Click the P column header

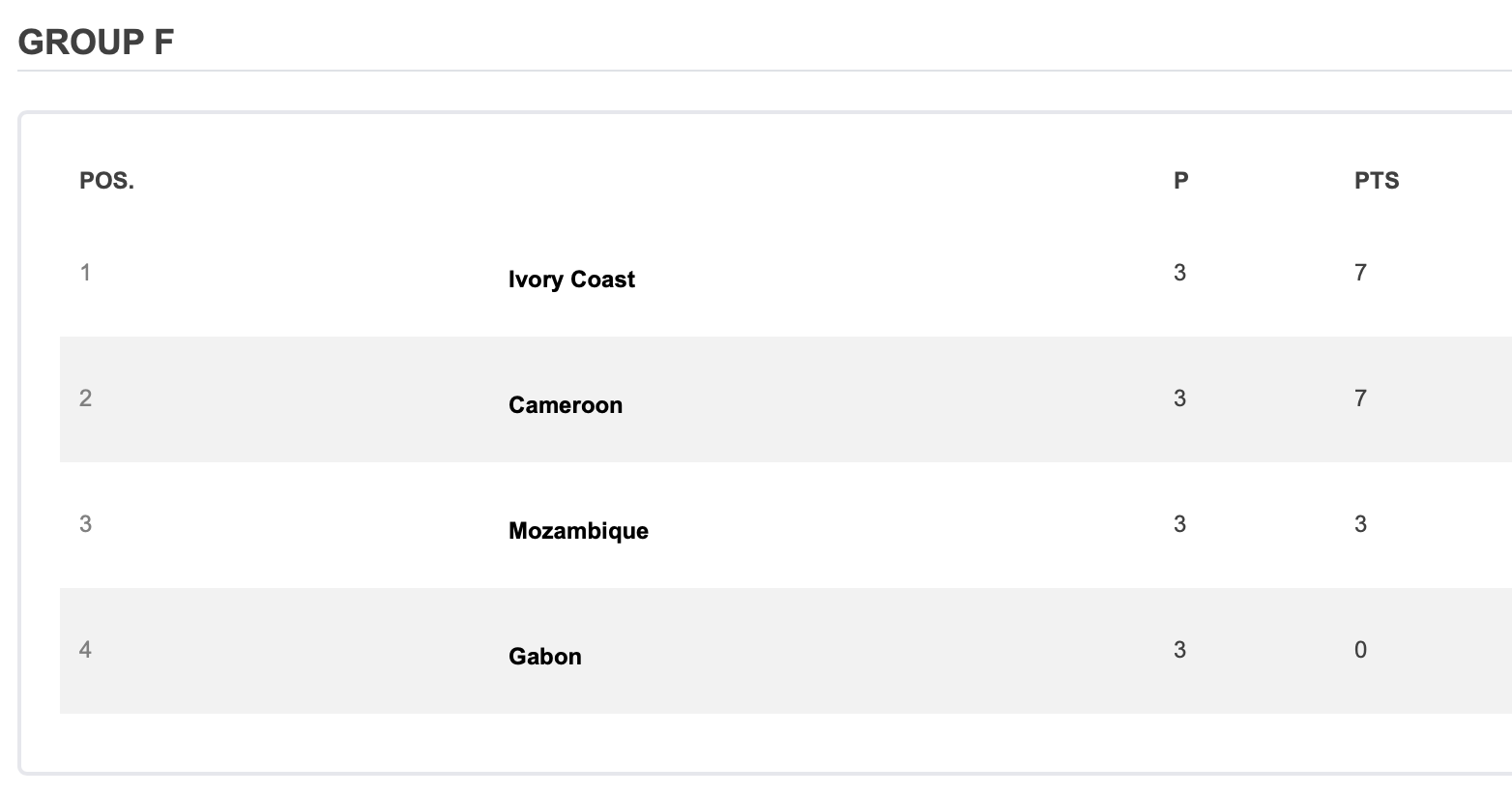coord(1180,181)
